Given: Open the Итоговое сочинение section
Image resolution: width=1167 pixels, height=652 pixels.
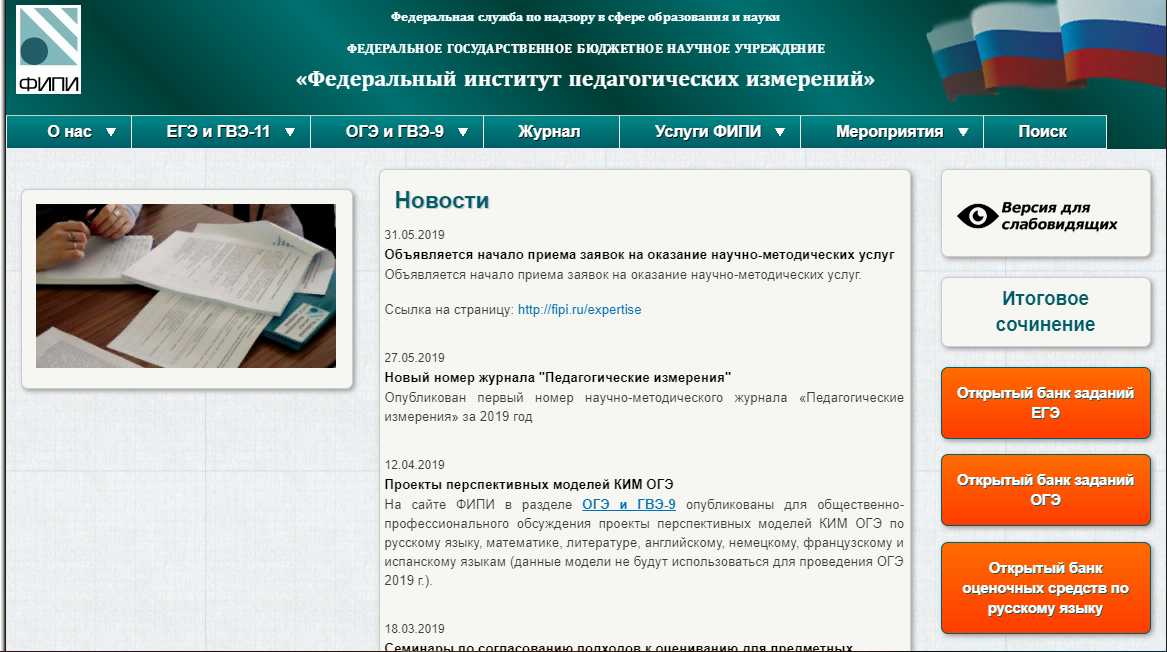Looking at the screenshot, I should click(1046, 312).
